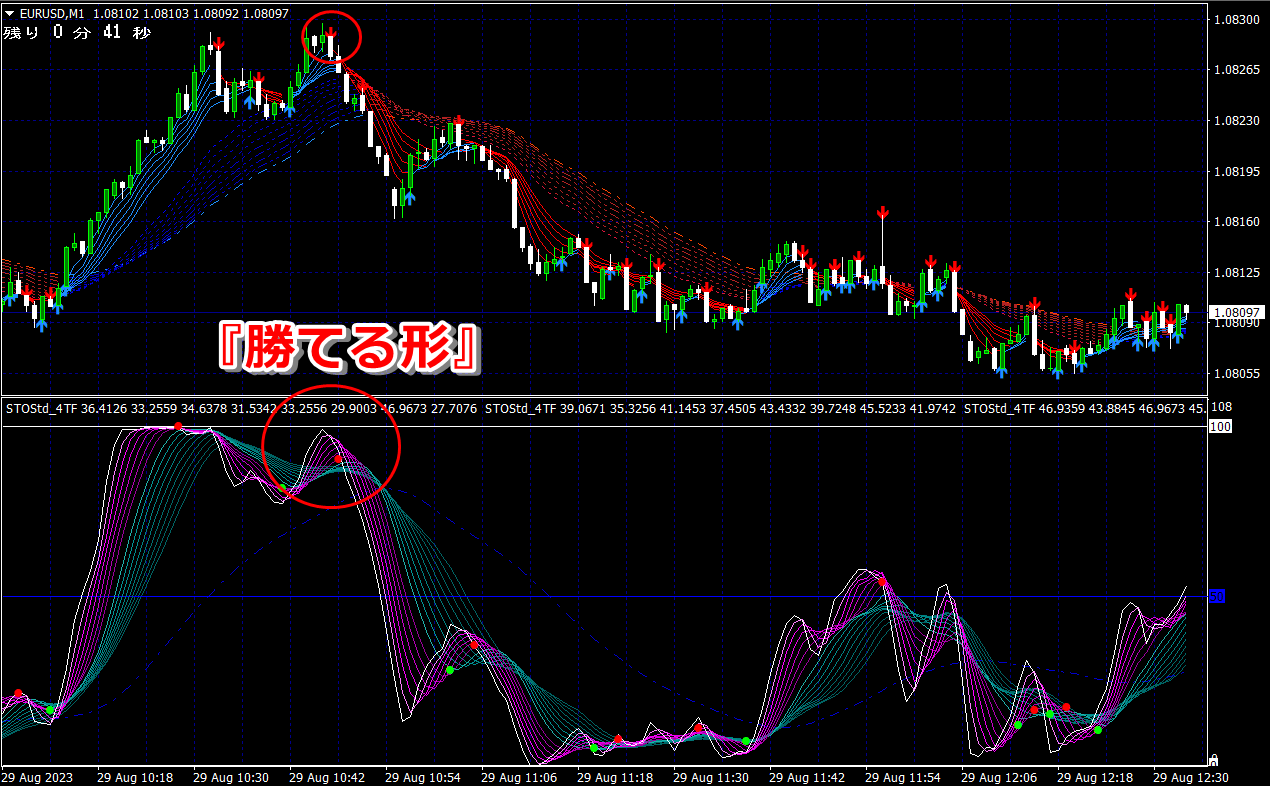Select the red dot at the stochastic 100 level
The image size is (1270, 786).
click(178, 427)
